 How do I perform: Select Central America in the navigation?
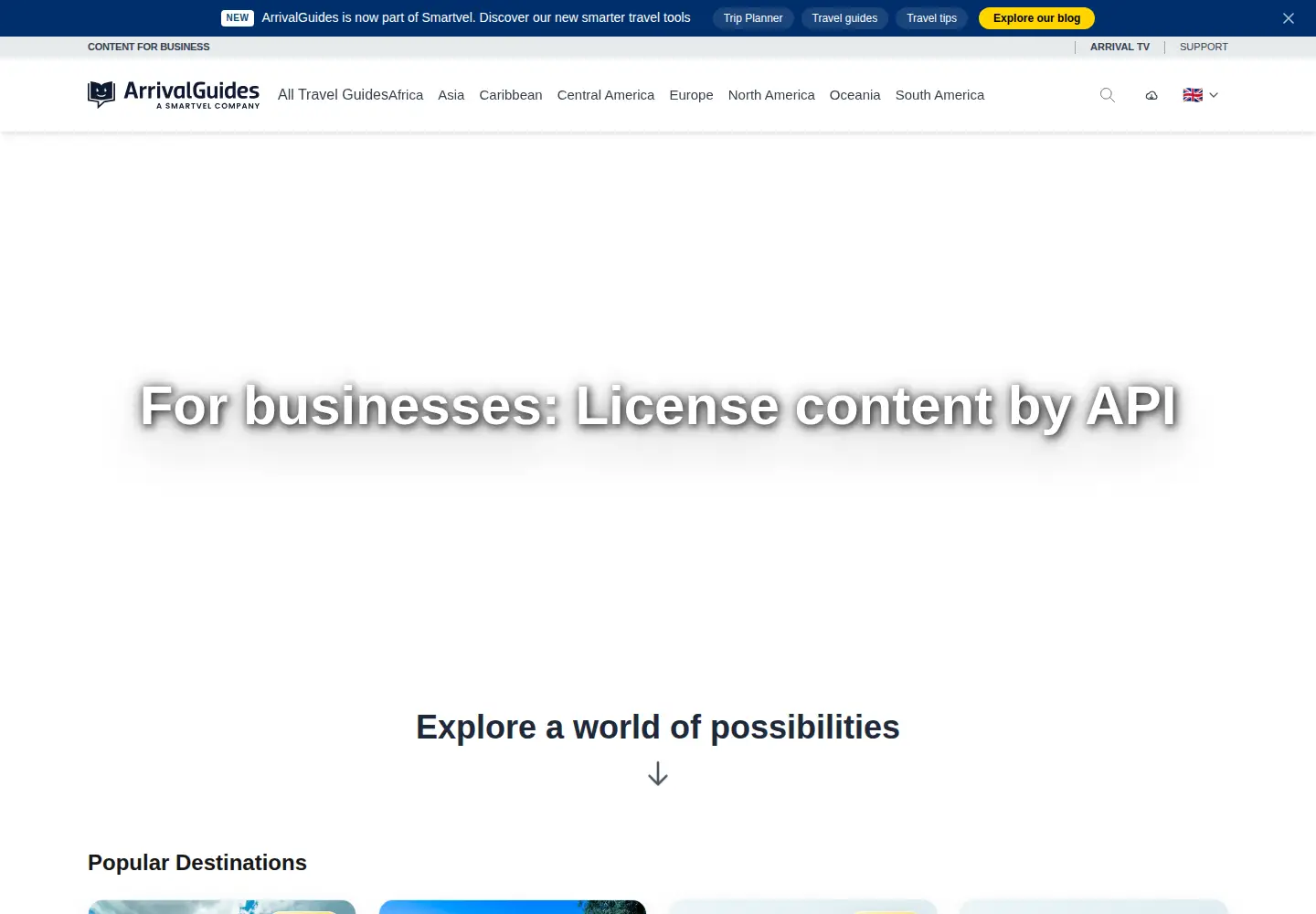pos(606,95)
